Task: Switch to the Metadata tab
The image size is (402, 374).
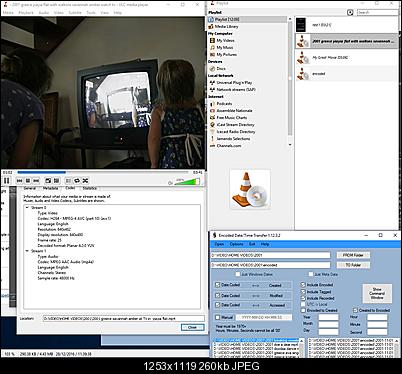Action: [x=51, y=189]
